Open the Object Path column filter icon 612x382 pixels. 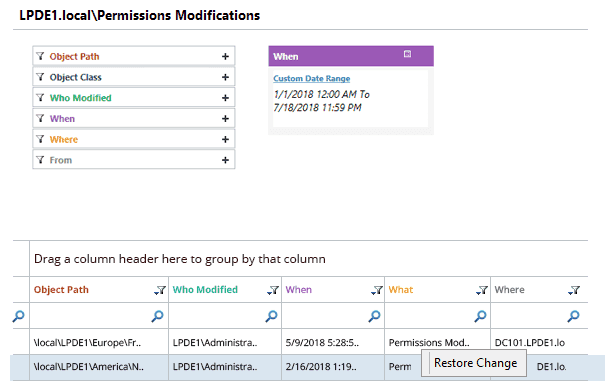point(160,290)
